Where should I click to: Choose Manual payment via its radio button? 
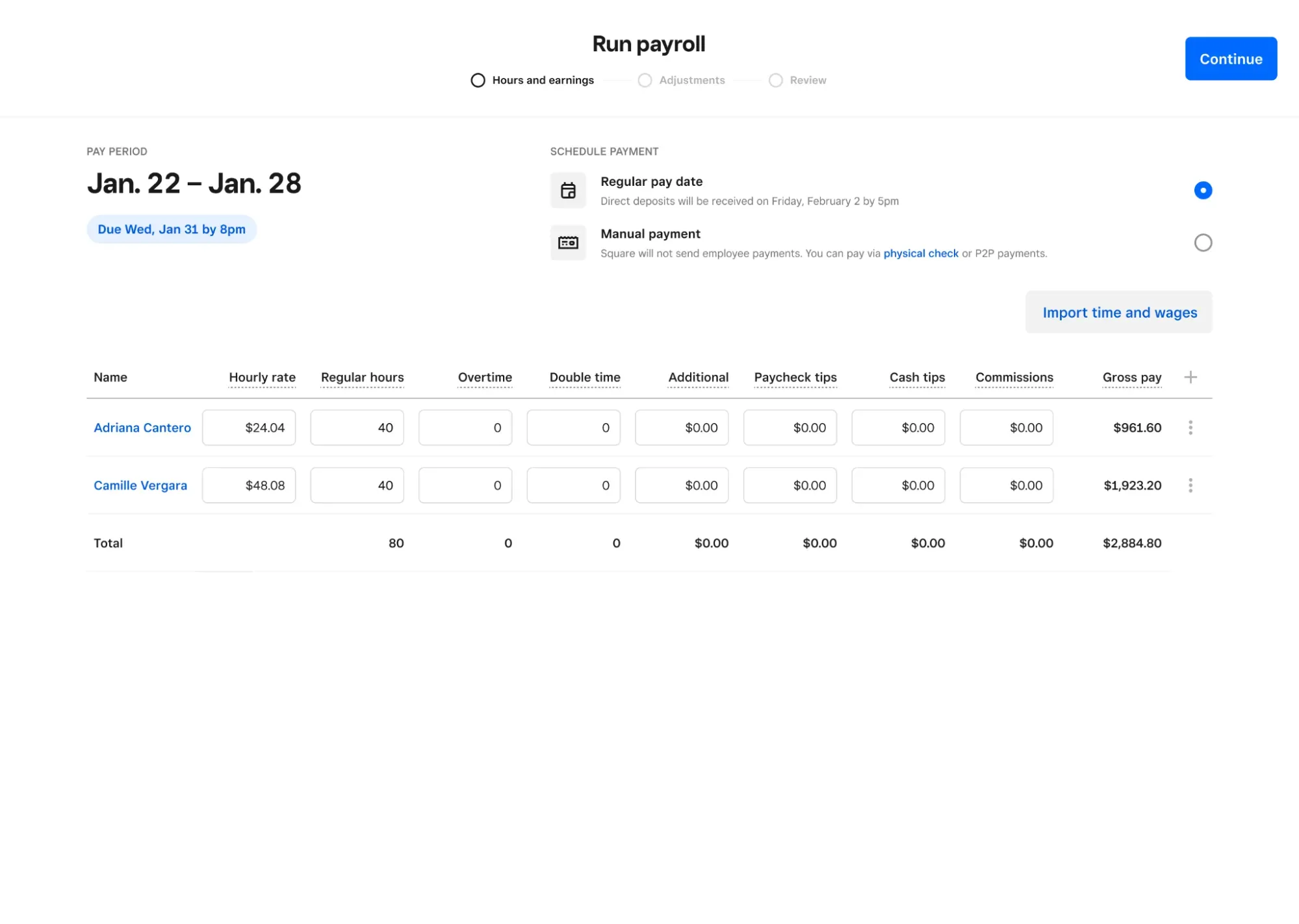coord(1203,242)
